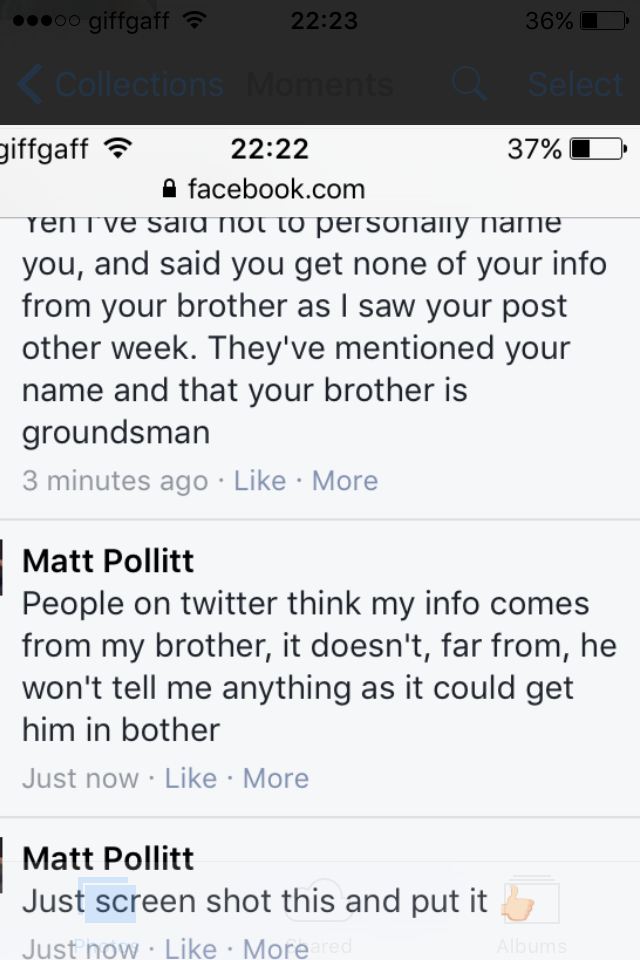This screenshot has height=960, width=640.
Task: Open Matt Pollitt's profile from the first comment
Action: (x=108, y=561)
